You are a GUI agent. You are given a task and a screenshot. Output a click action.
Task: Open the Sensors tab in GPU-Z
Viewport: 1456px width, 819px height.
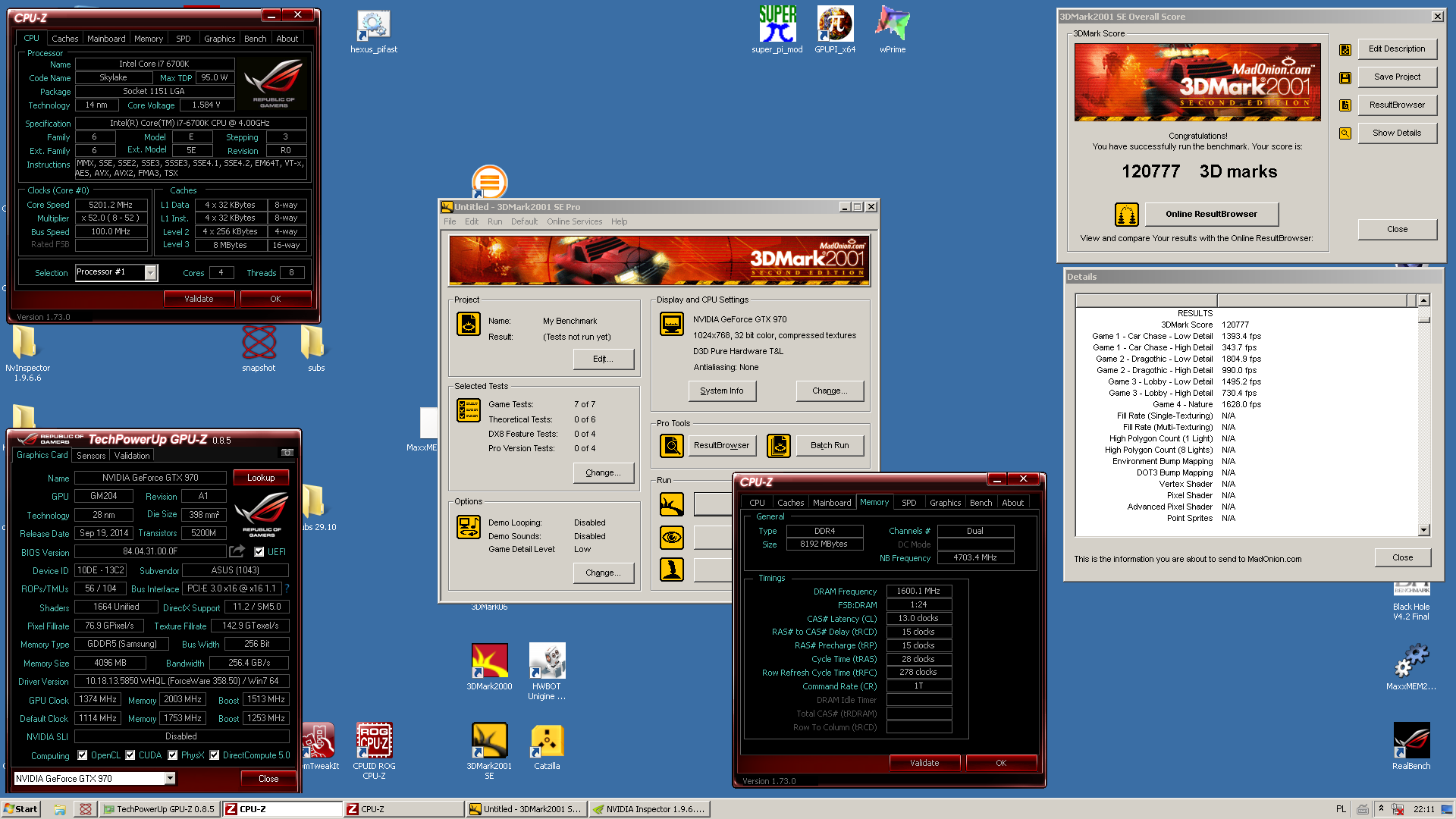pyautogui.click(x=91, y=456)
